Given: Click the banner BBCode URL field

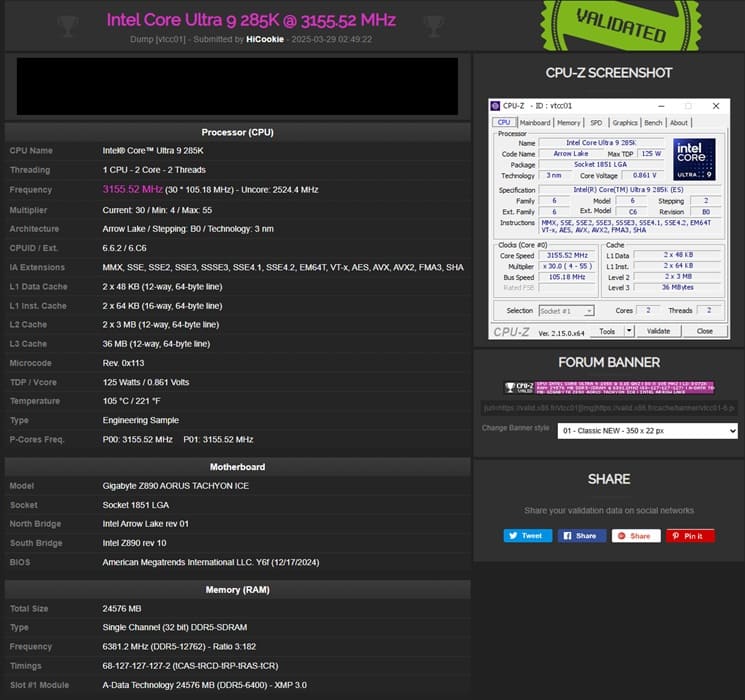Looking at the screenshot, I should pyautogui.click(x=609, y=408).
